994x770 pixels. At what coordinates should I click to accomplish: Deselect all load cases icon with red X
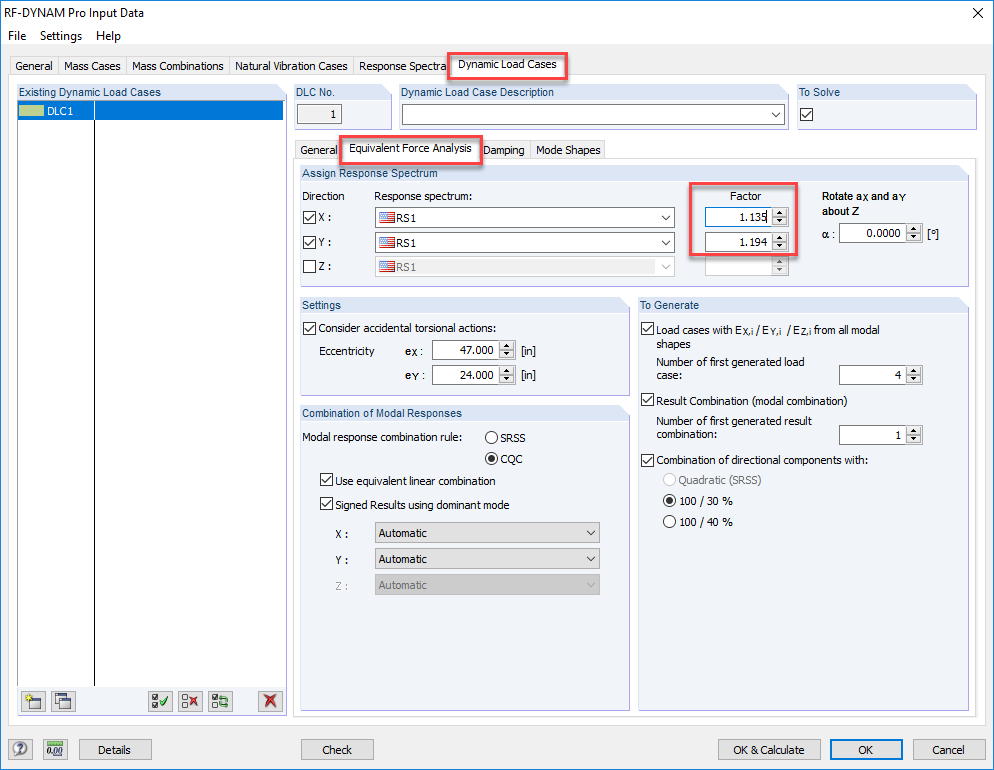pos(190,701)
